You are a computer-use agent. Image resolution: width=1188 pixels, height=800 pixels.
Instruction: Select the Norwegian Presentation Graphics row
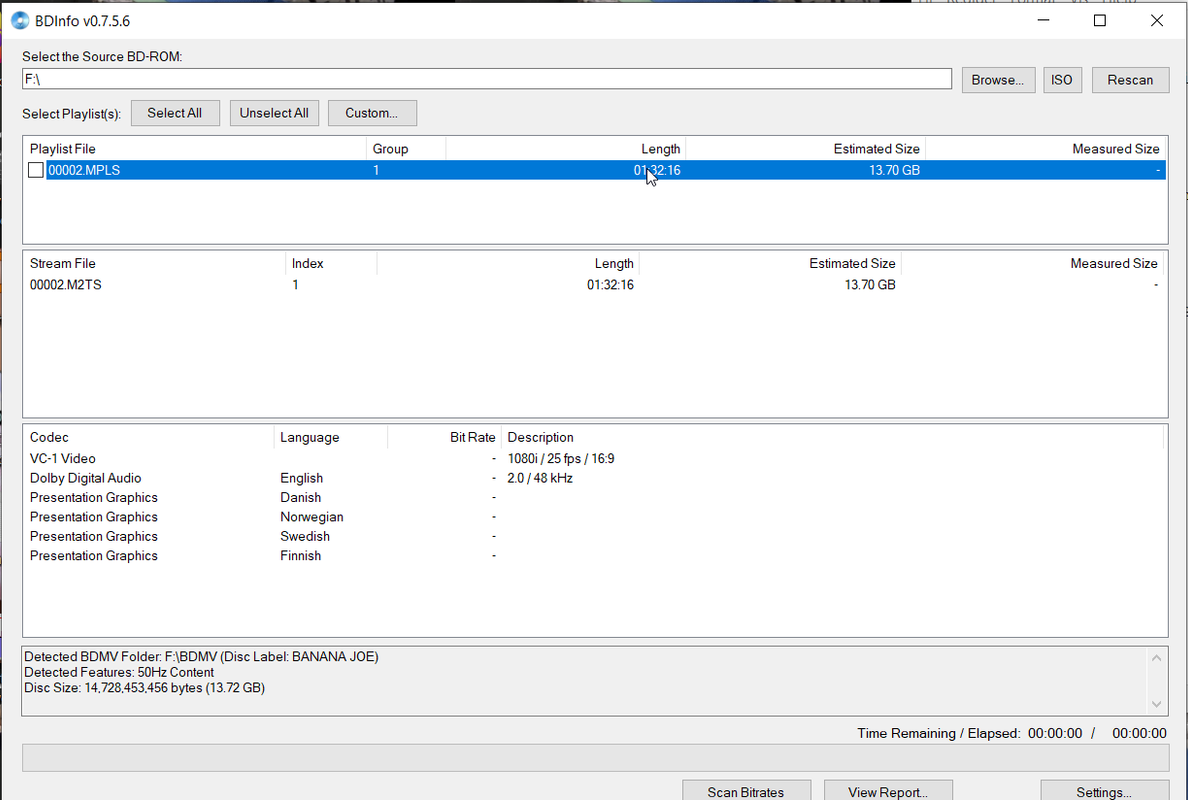(594, 517)
